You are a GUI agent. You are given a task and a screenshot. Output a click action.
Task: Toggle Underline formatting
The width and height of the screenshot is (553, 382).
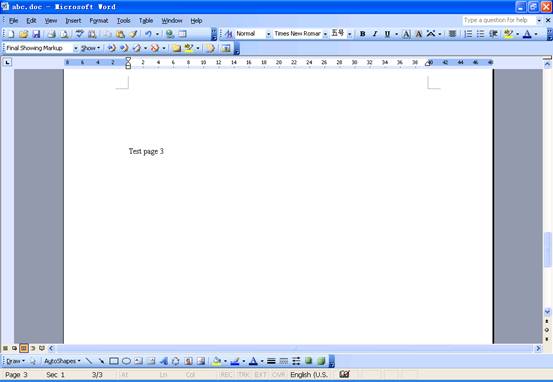click(x=387, y=34)
